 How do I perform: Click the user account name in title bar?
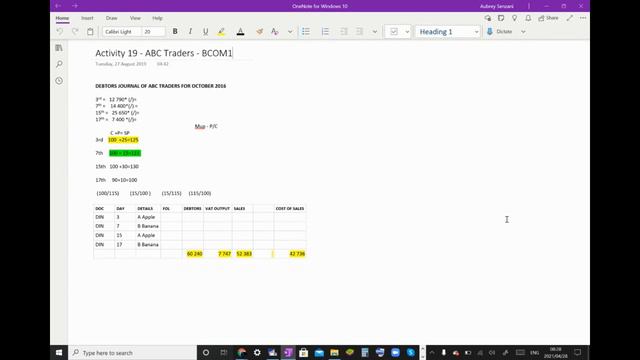click(497, 6)
